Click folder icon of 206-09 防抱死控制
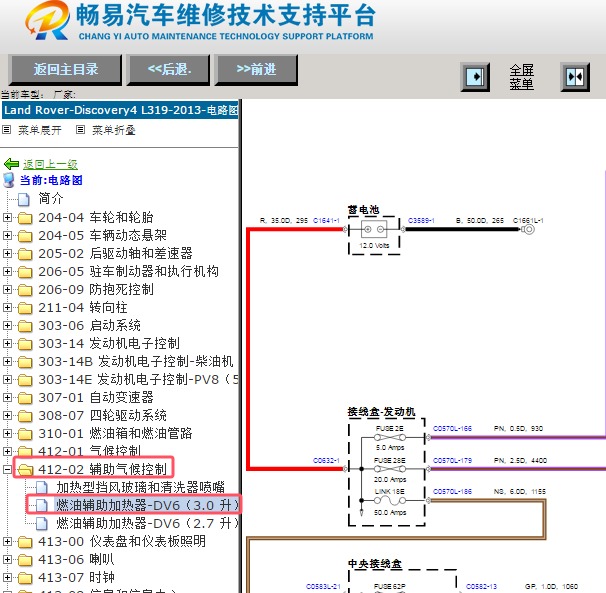 (x=25, y=290)
